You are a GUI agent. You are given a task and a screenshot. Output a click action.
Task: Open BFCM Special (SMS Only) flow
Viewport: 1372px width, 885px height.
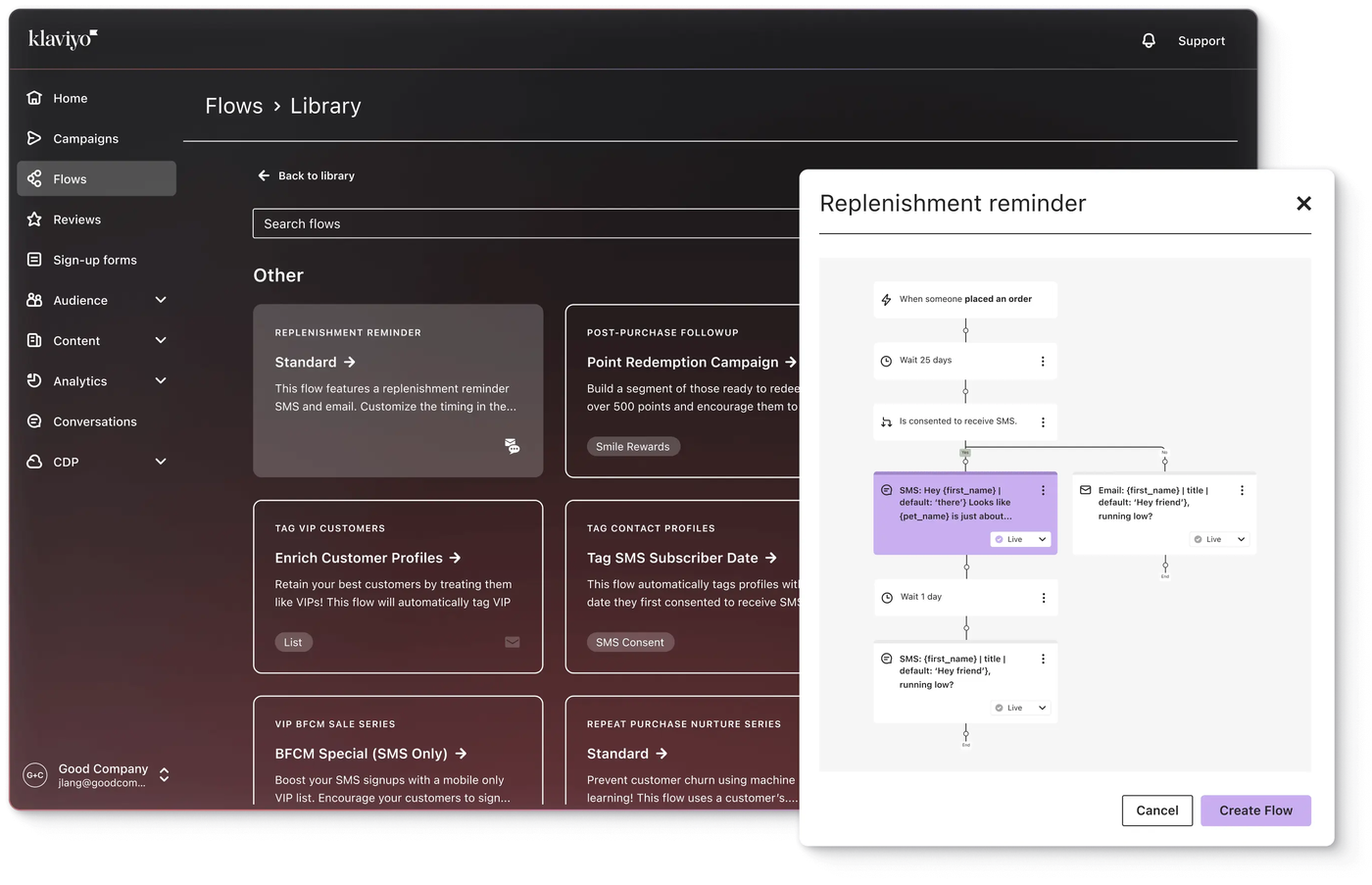370,754
